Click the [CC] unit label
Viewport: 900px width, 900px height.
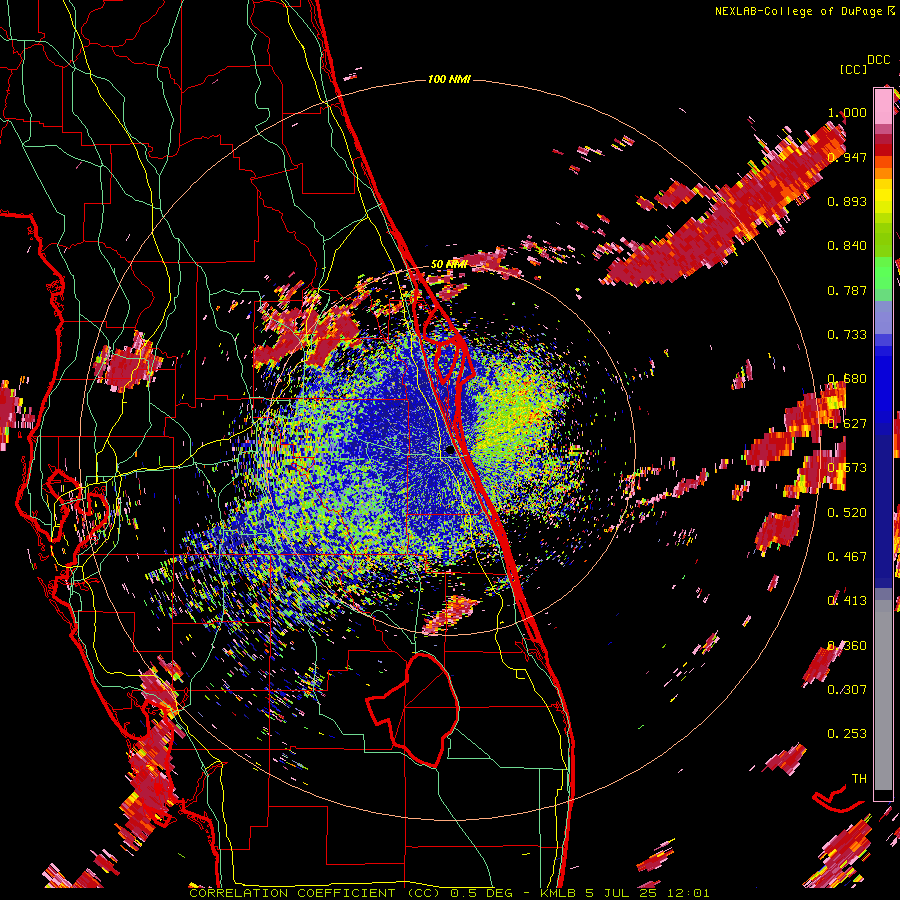pyautogui.click(x=854, y=69)
